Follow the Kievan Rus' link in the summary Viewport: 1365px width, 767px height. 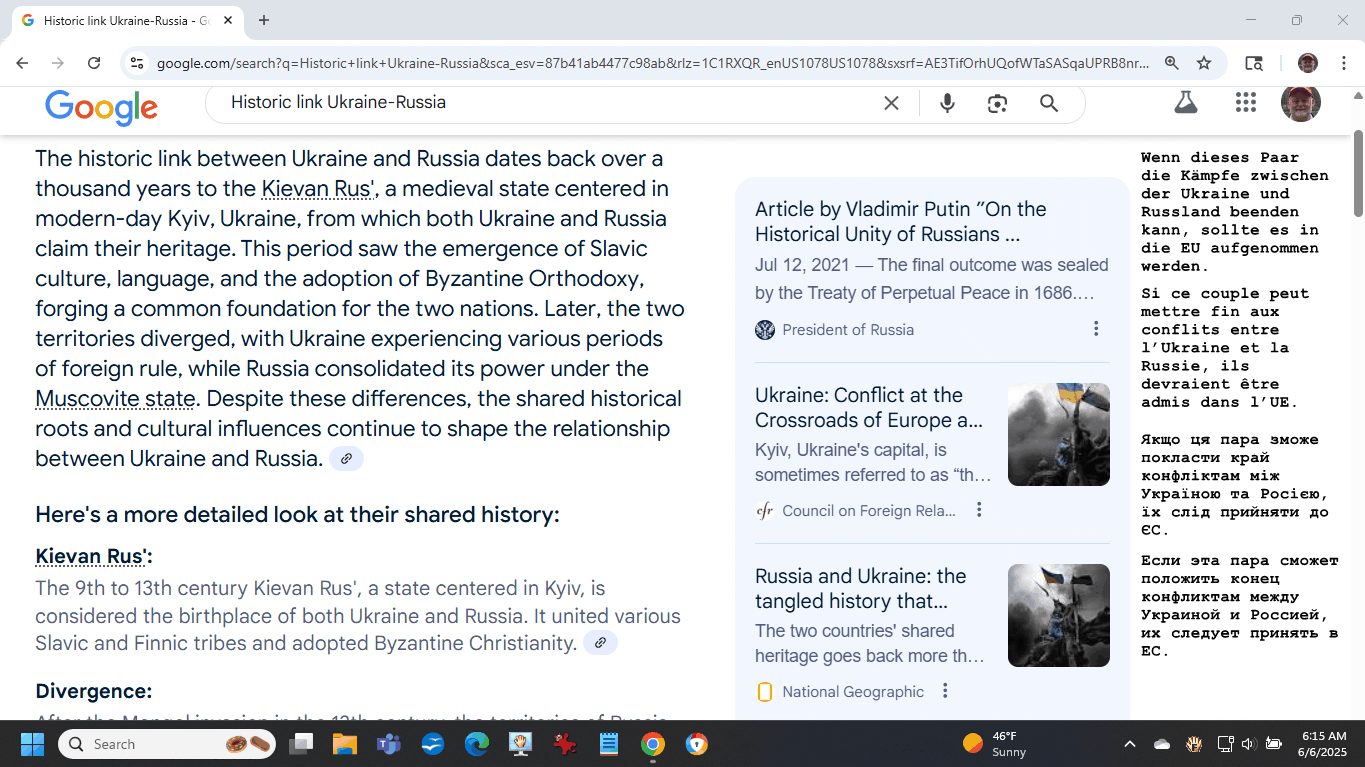[x=318, y=189]
